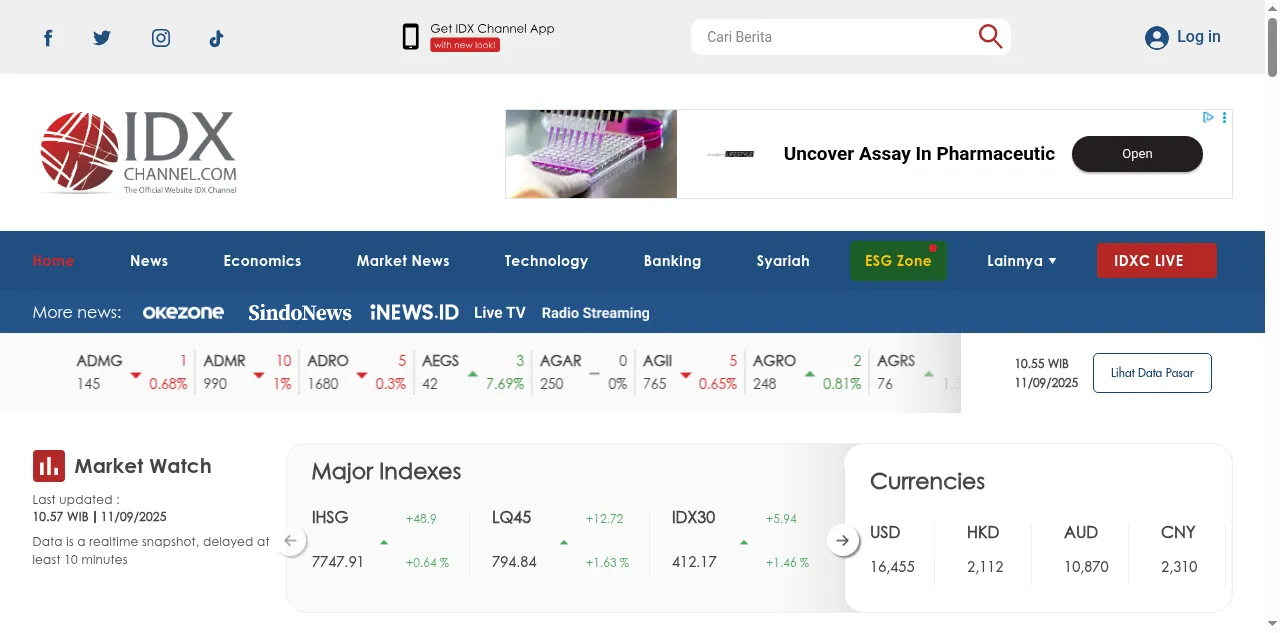Open the Syariah menu item
The height and width of the screenshot is (633, 1280).
click(x=783, y=261)
